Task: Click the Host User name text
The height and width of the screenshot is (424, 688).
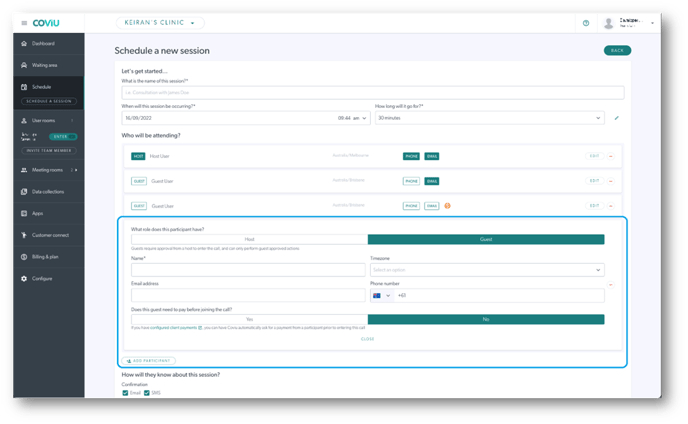Action: tap(159, 156)
